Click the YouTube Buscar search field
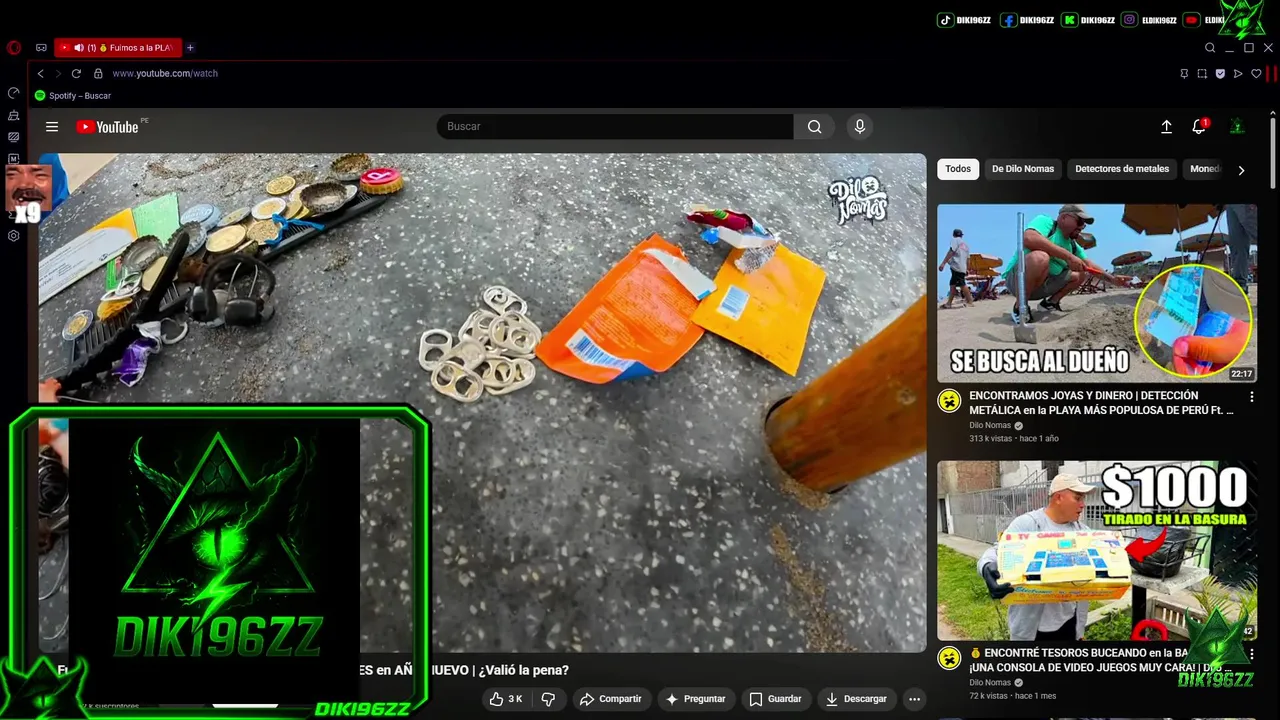Screen dimensions: 1280x720 (x=615, y=127)
